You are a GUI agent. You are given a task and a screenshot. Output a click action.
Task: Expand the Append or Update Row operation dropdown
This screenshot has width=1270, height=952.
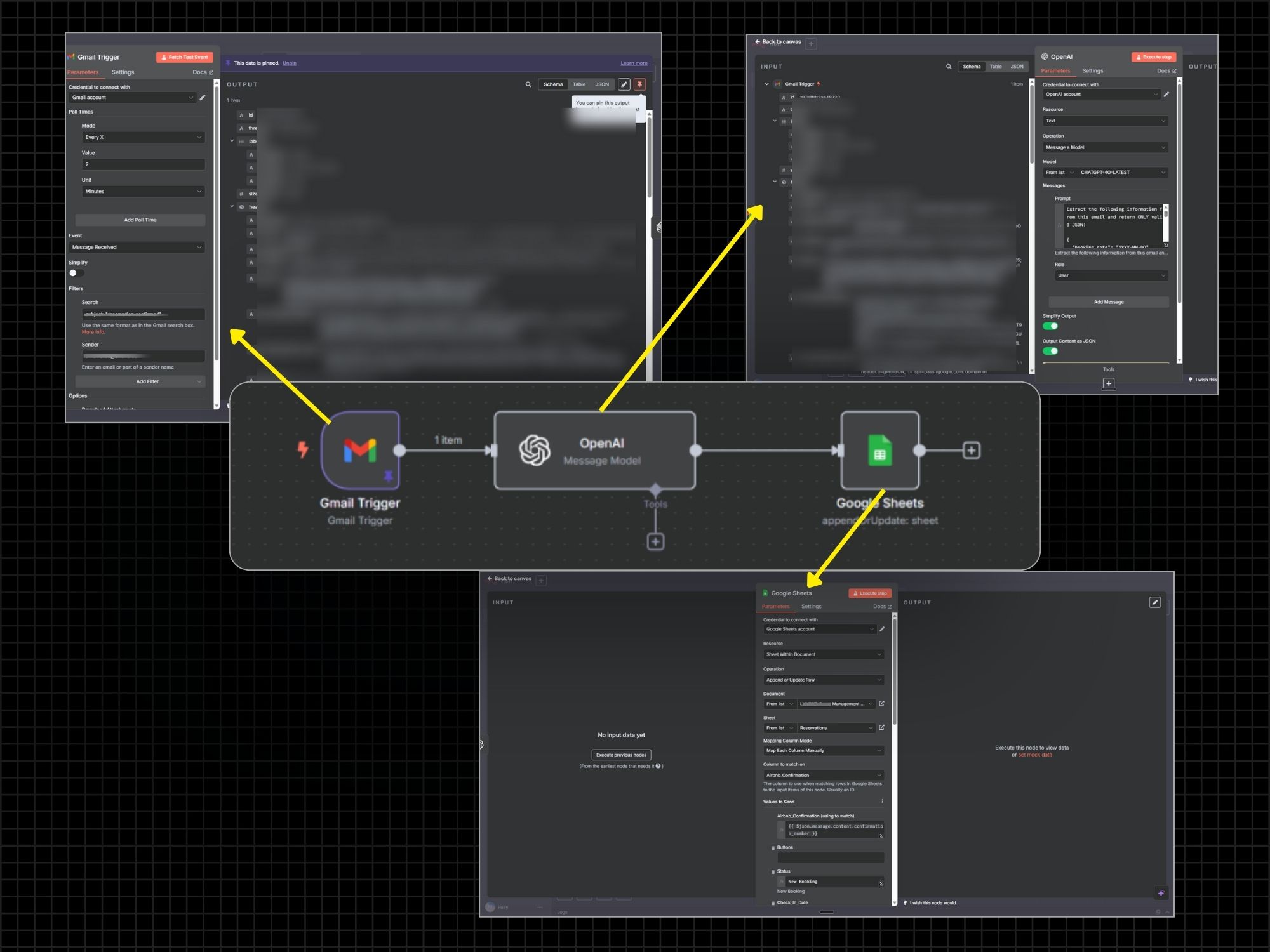coord(823,680)
